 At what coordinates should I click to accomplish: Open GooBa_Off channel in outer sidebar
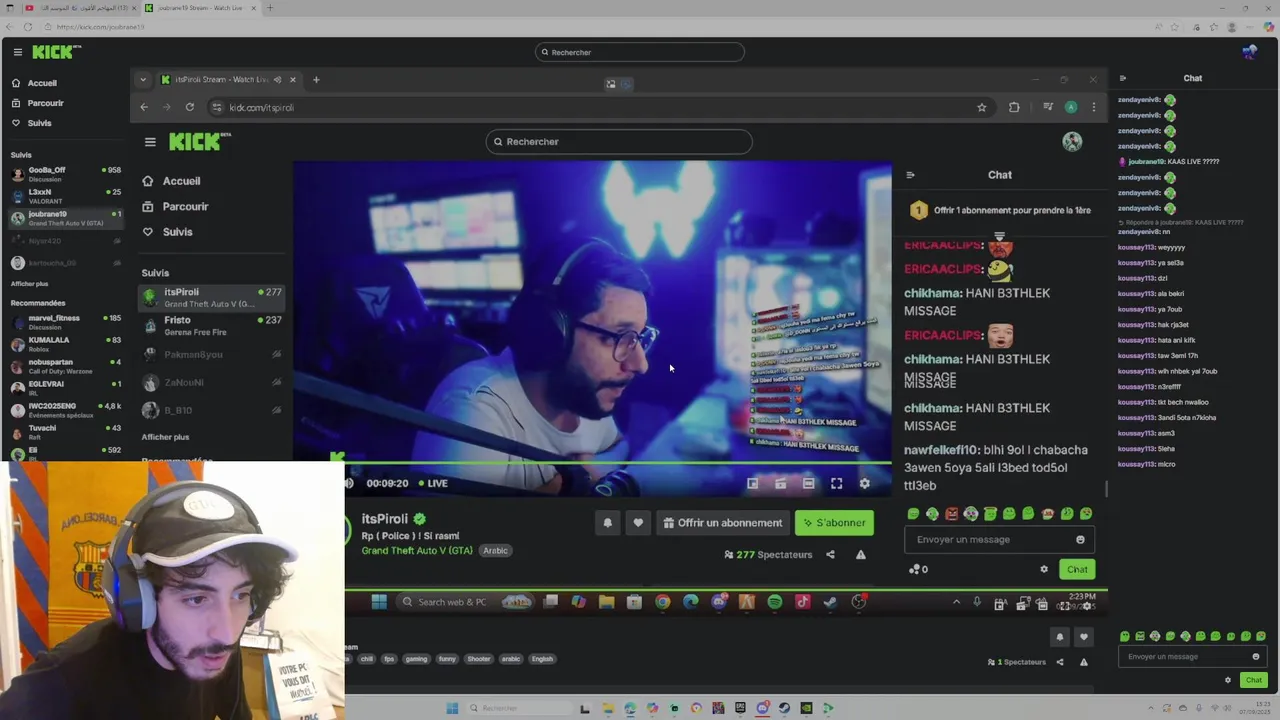[66, 174]
